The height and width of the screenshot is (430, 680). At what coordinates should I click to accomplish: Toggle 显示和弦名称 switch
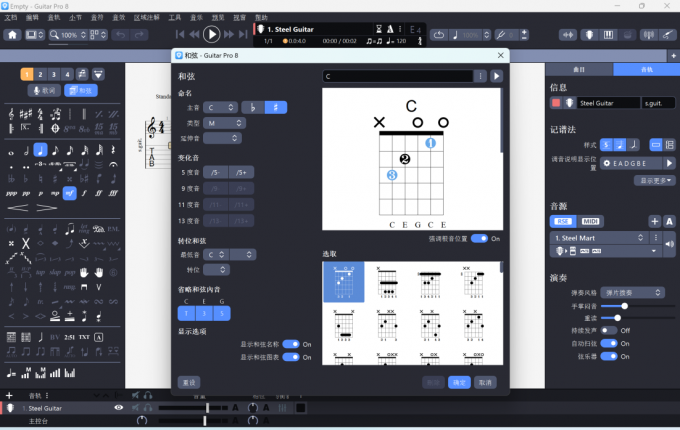[291, 344]
